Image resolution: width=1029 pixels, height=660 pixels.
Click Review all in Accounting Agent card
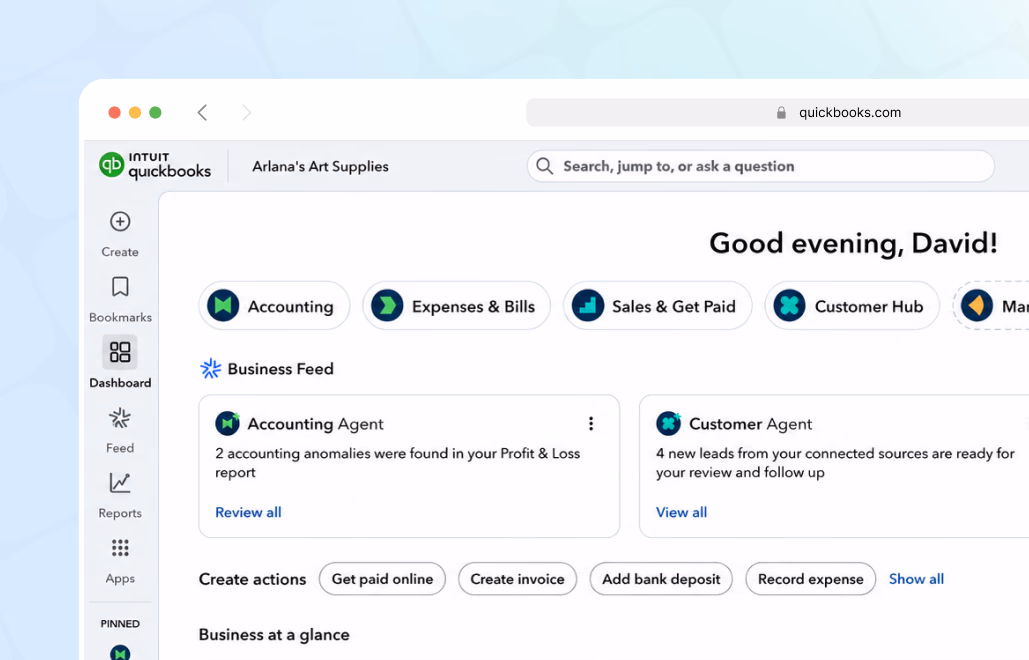[x=248, y=512]
